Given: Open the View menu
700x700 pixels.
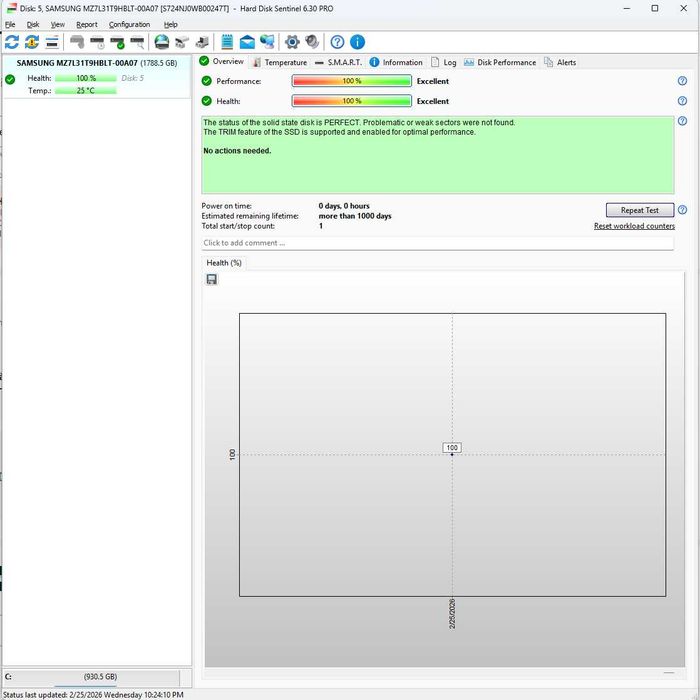Looking at the screenshot, I should [58, 25].
